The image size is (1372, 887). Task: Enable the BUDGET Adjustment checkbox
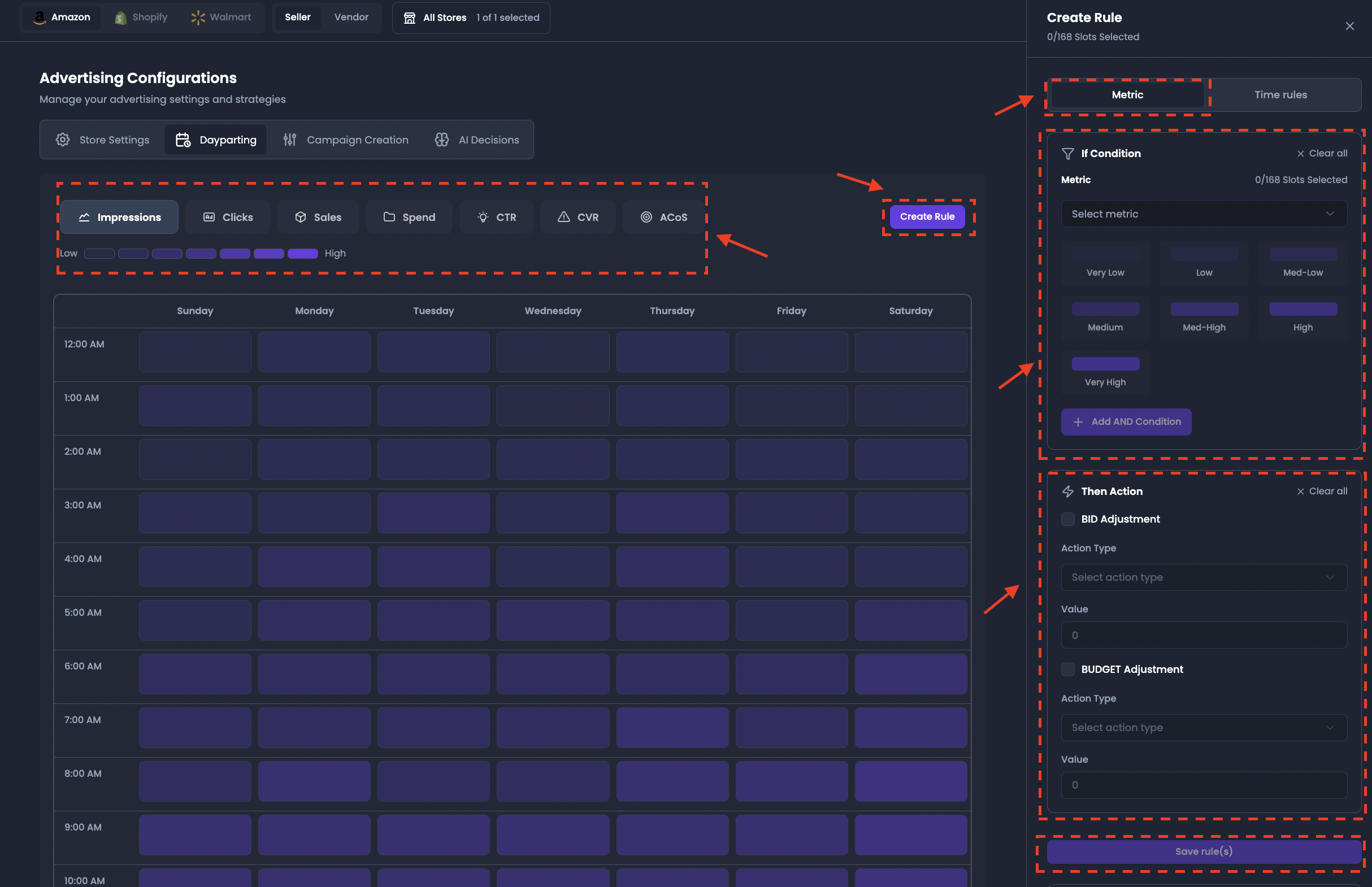pos(1068,669)
